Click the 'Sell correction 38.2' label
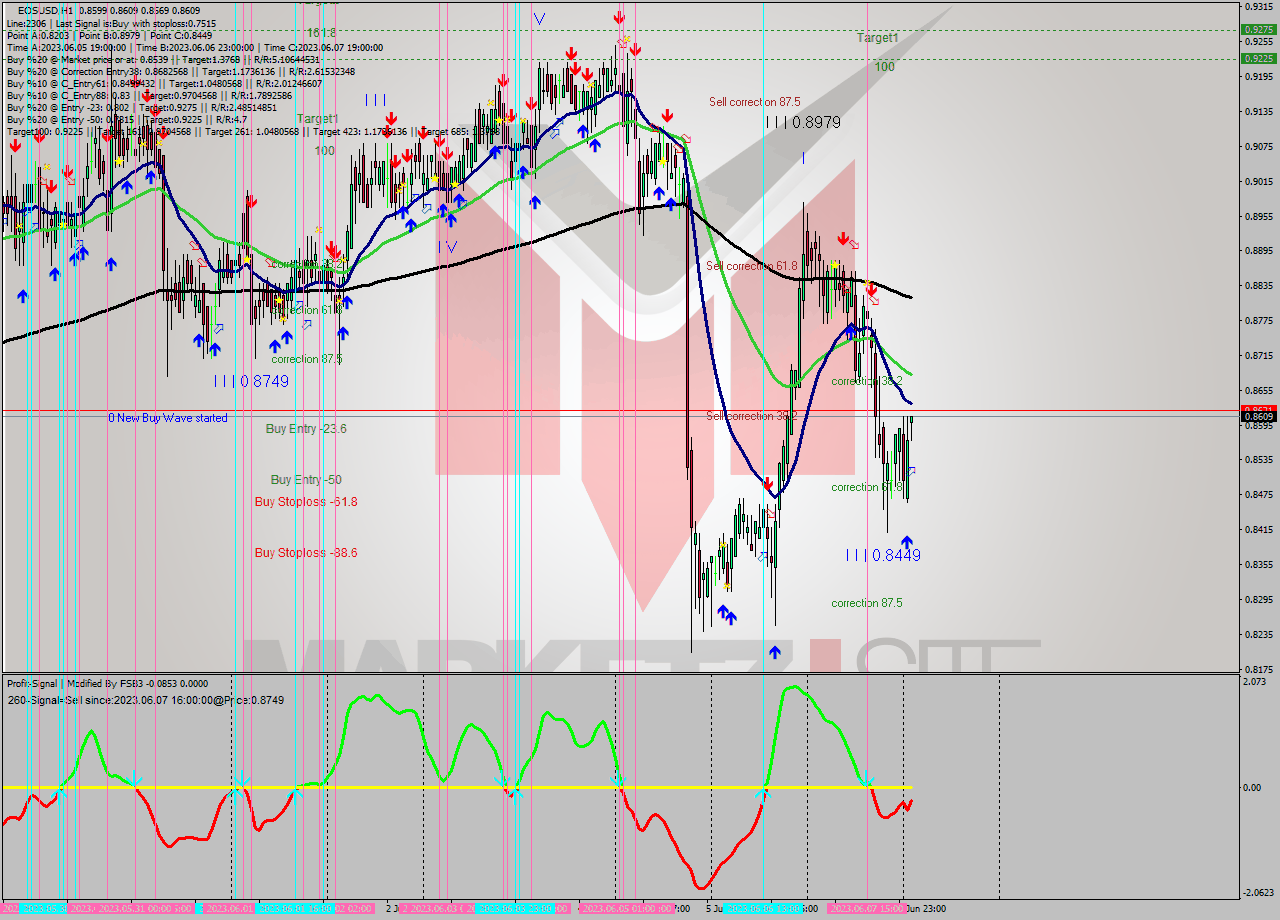The width and height of the screenshot is (1280, 920). click(x=751, y=416)
